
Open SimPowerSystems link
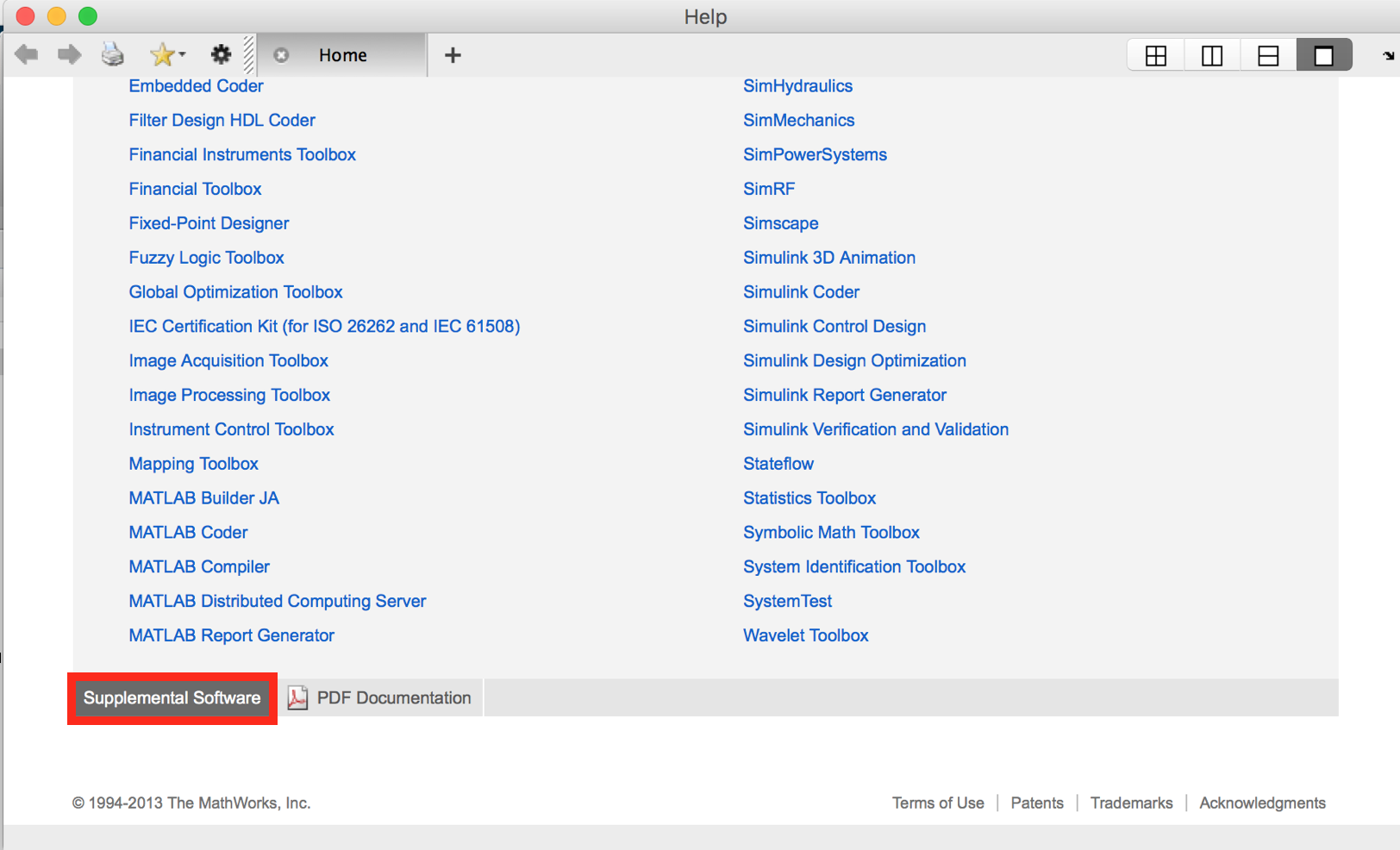pos(815,155)
